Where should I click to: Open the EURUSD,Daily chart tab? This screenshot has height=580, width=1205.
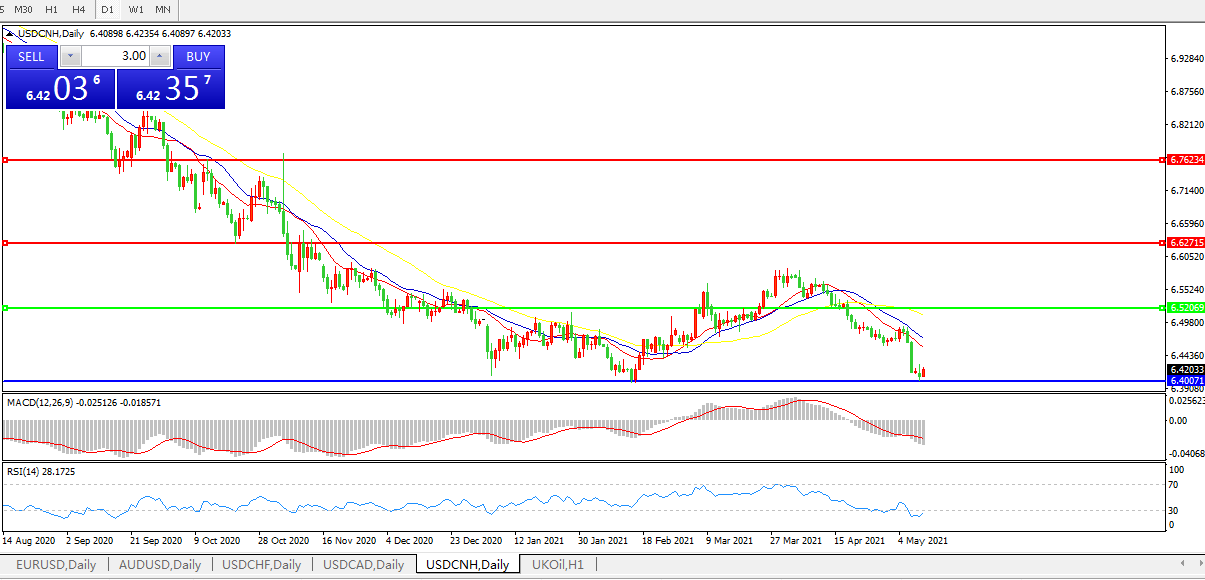(x=56, y=565)
